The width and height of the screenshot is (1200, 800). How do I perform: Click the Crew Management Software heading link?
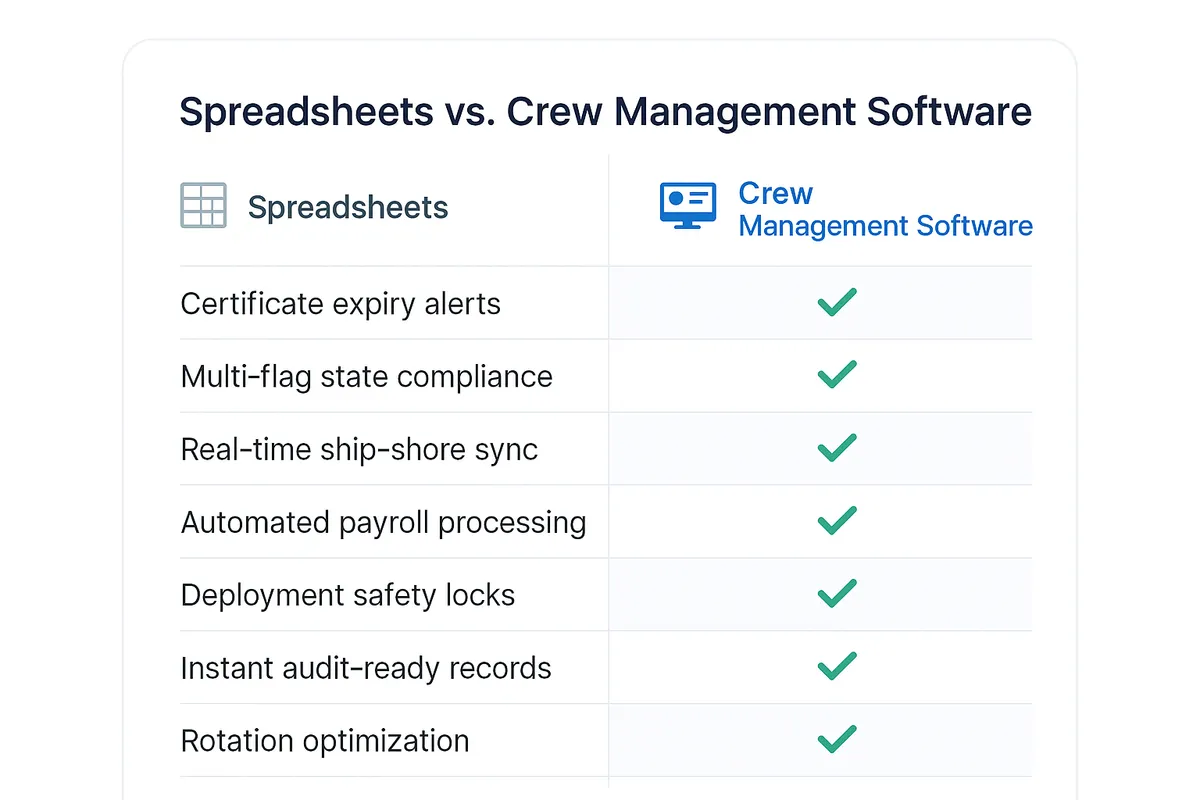(x=885, y=209)
